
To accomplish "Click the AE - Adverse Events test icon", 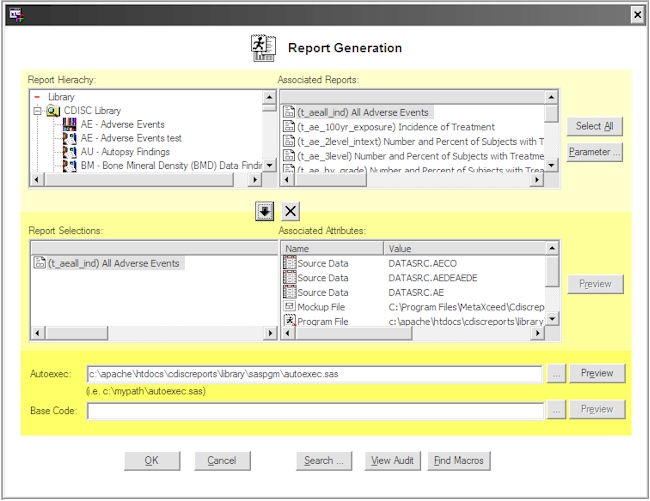I will click(x=69, y=138).
